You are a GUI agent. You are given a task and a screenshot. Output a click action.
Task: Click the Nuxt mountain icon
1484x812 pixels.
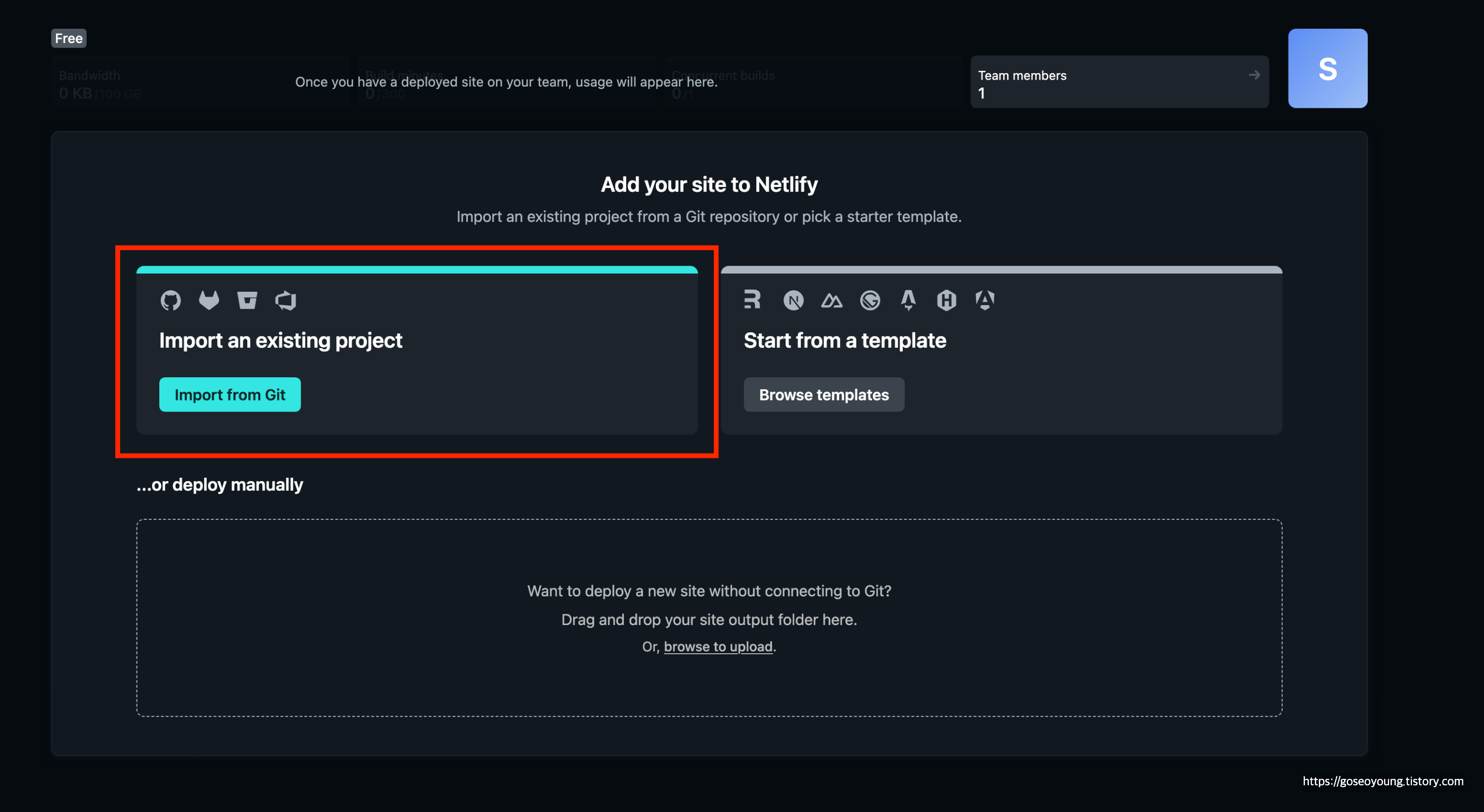tap(832, 300)
